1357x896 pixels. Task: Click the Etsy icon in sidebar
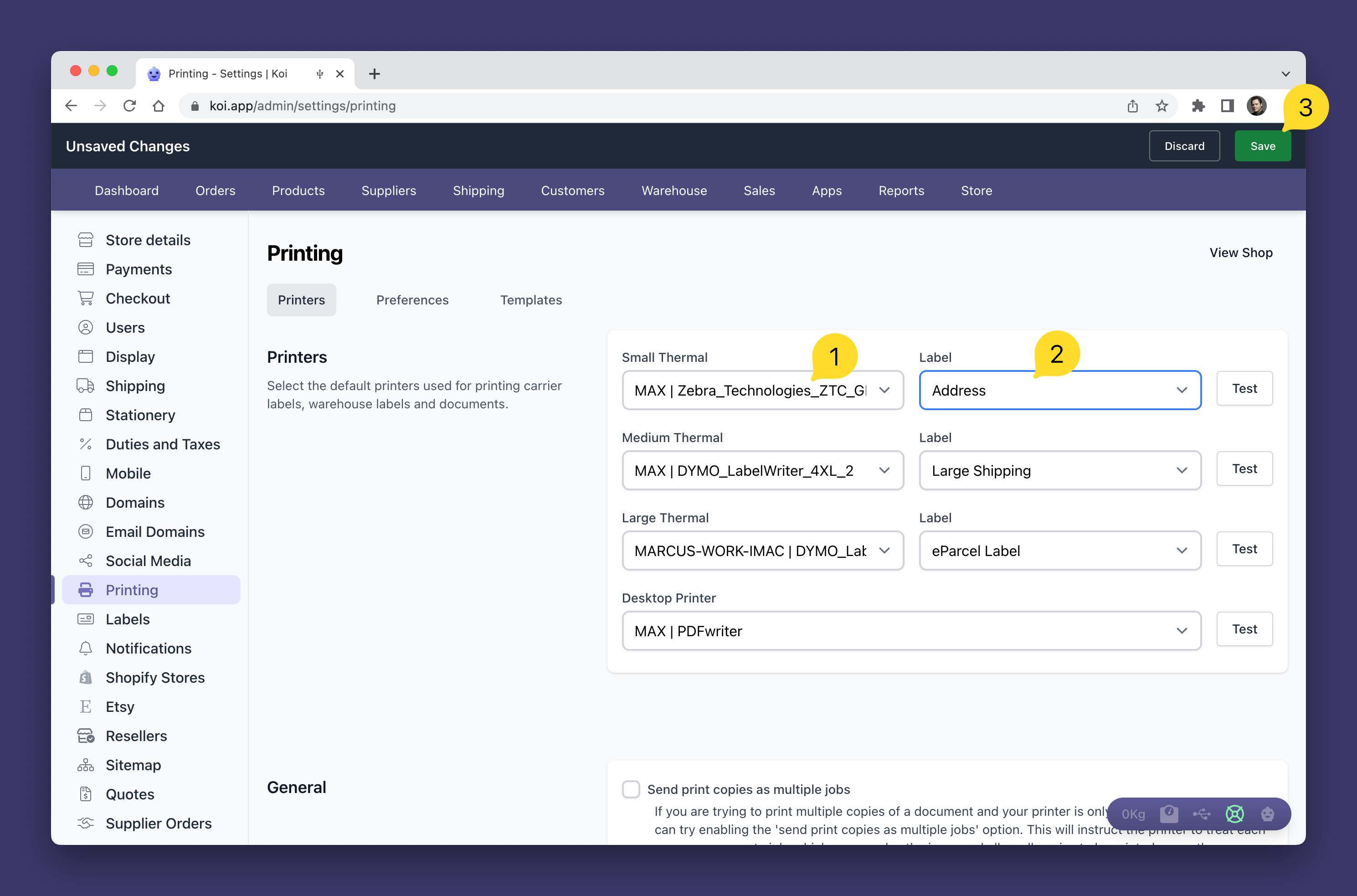point(86,707)
